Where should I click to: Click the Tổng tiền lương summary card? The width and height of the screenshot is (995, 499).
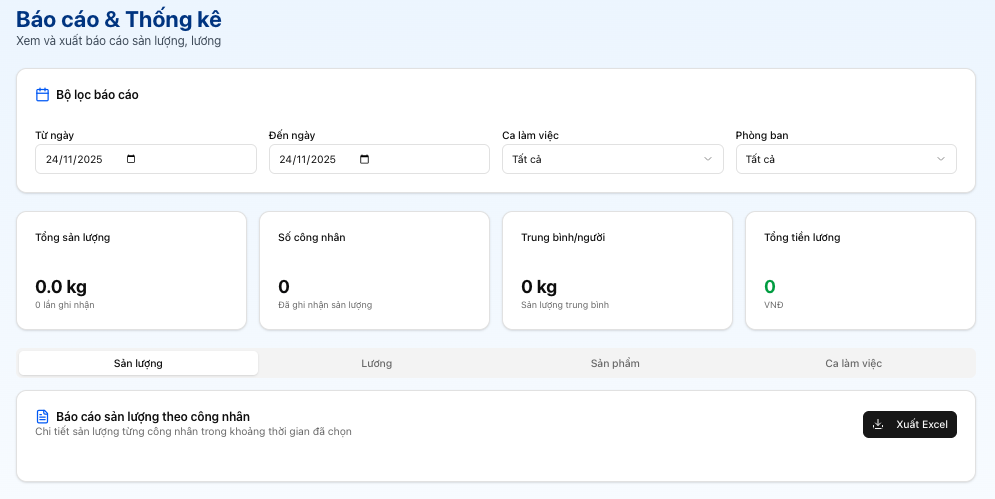[x=860, y=270]
